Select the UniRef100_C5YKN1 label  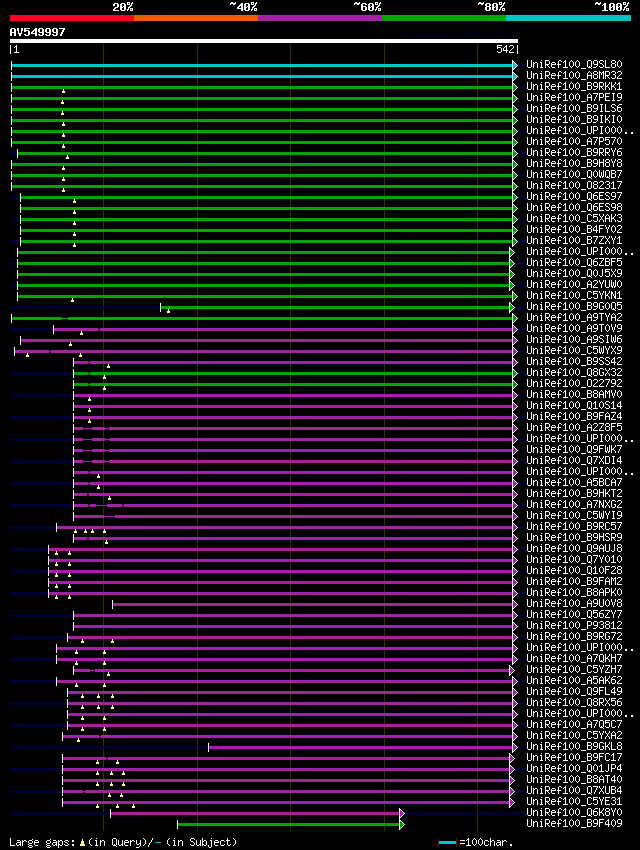pyautogui.click(x=574, y=295)
